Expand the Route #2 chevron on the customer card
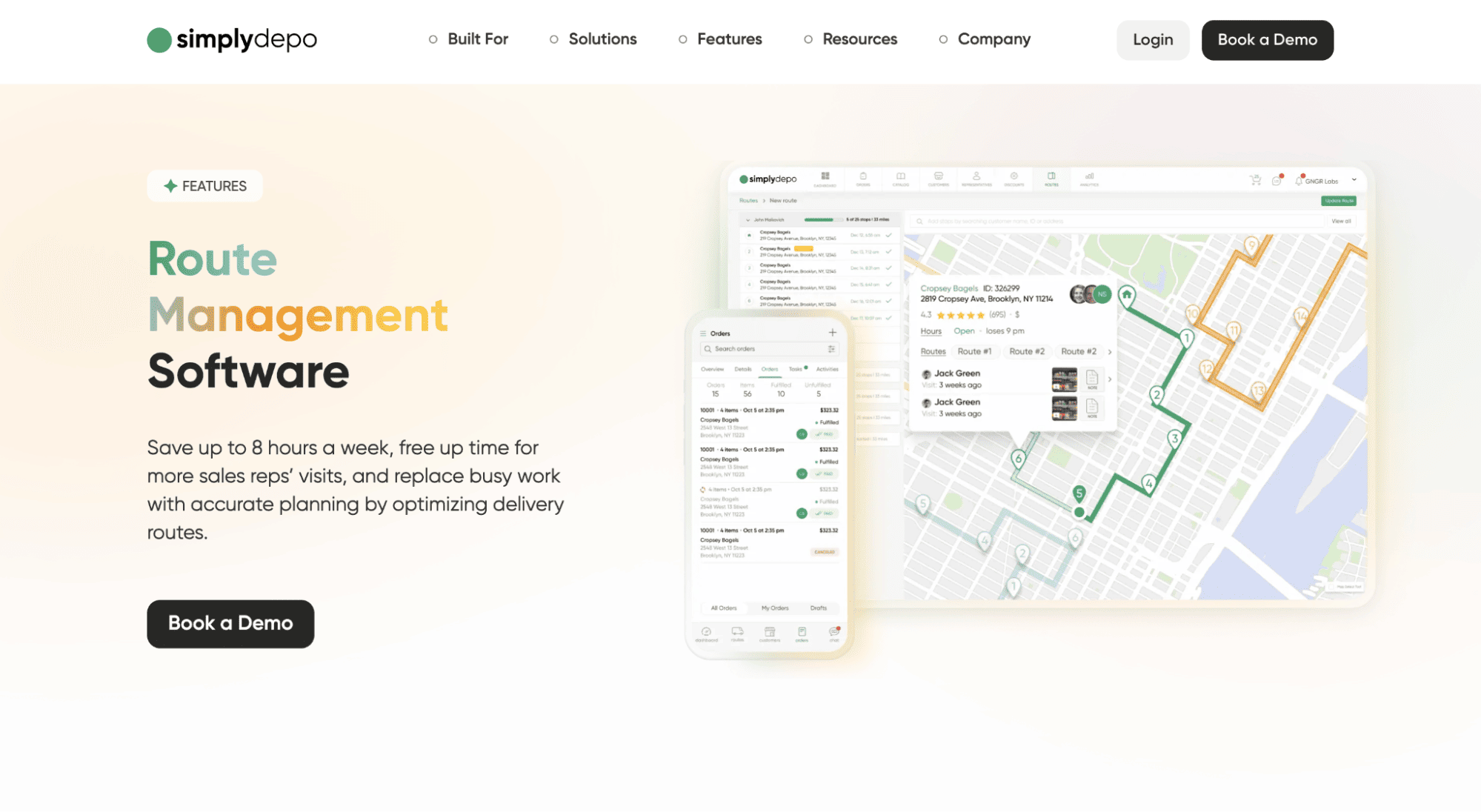Viewport: 1481px width, 812px height. pyautogui.click(x=1109, y=351)
